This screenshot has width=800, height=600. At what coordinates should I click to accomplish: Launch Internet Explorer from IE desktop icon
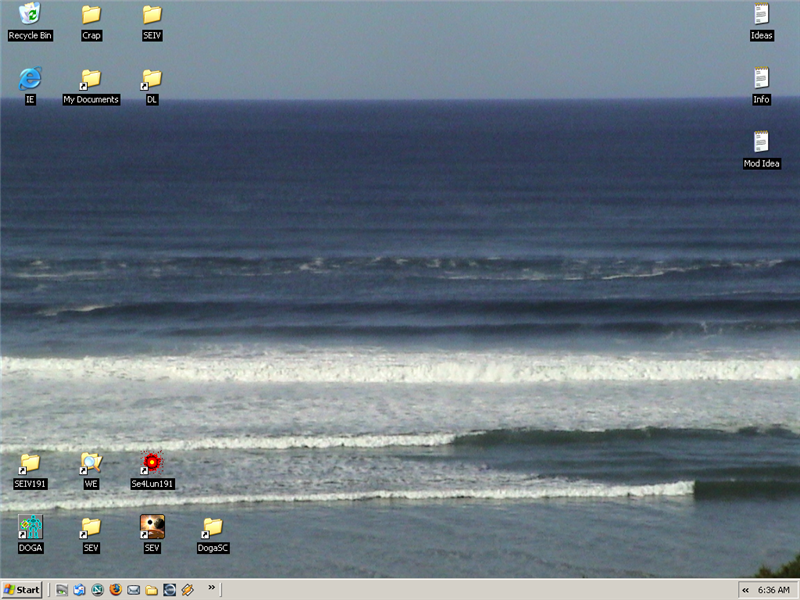click(x=30, y=79)
